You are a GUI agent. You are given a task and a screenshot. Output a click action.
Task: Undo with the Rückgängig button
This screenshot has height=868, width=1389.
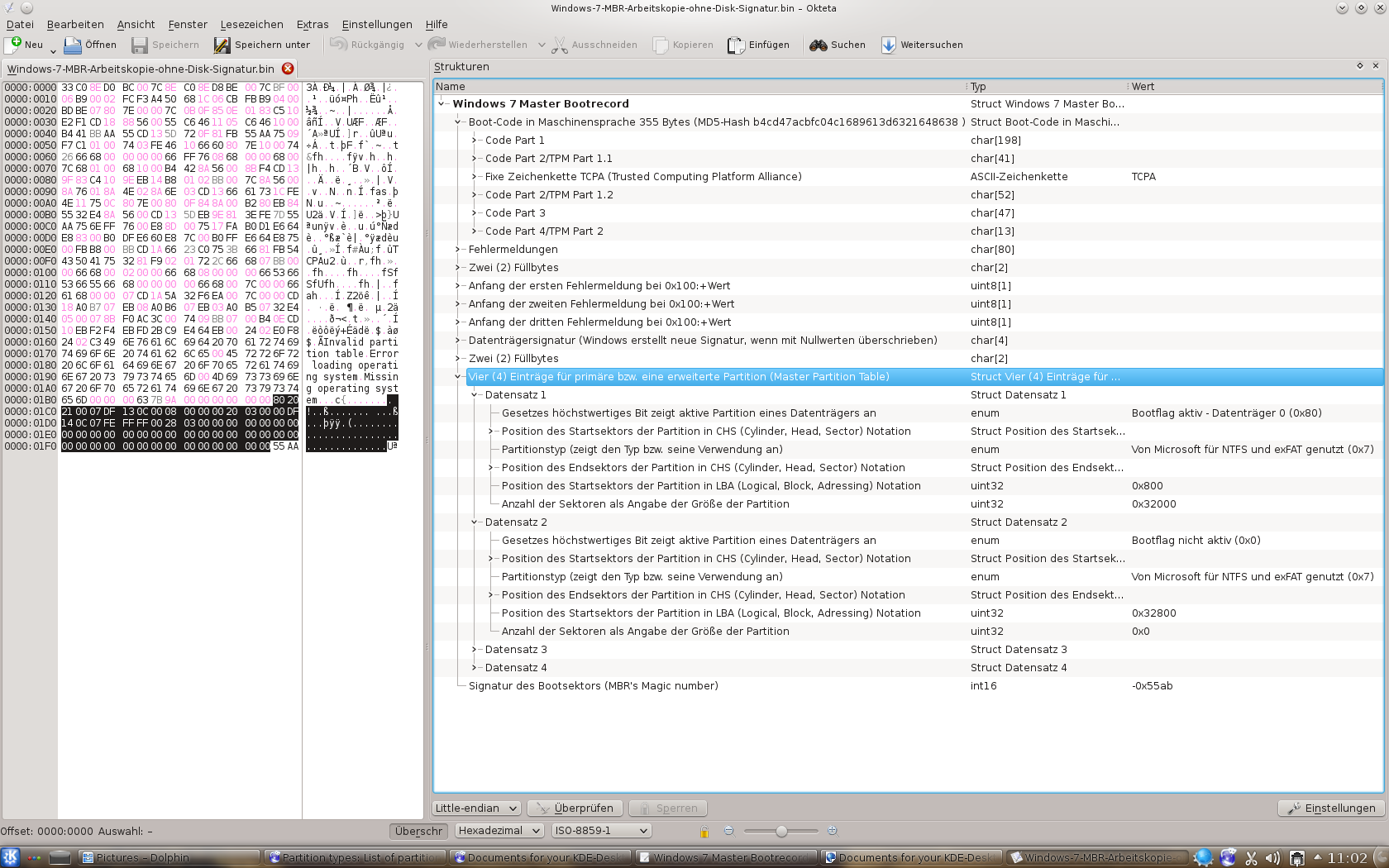(x=367, y=45)
